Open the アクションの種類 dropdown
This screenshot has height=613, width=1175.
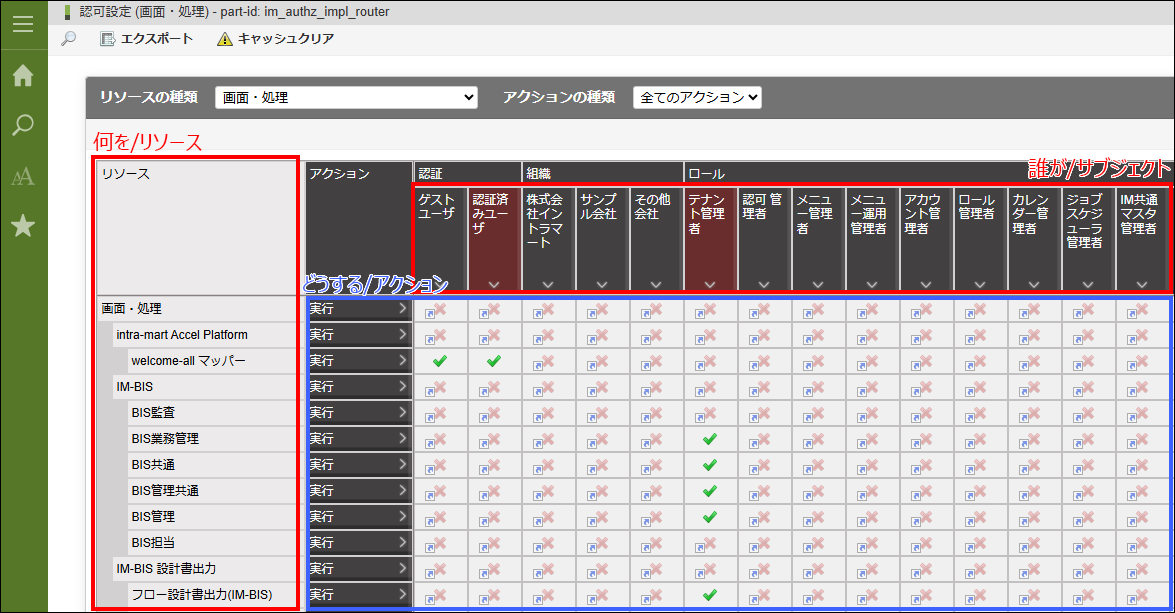tap(697, 97)
